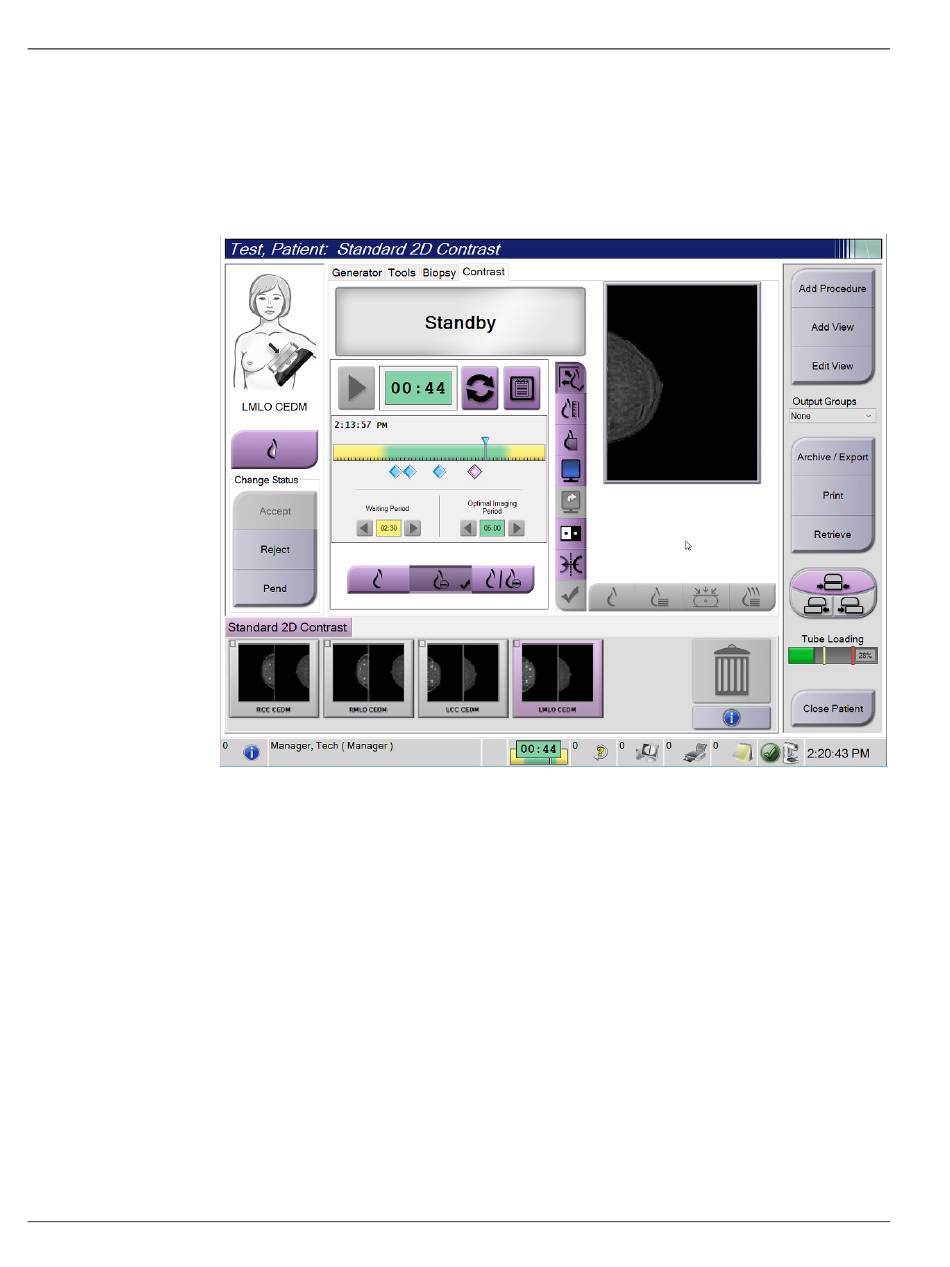Switch to the Biopsy tab
This screenshot has width=950, height=1267.
tap(439, 272)
